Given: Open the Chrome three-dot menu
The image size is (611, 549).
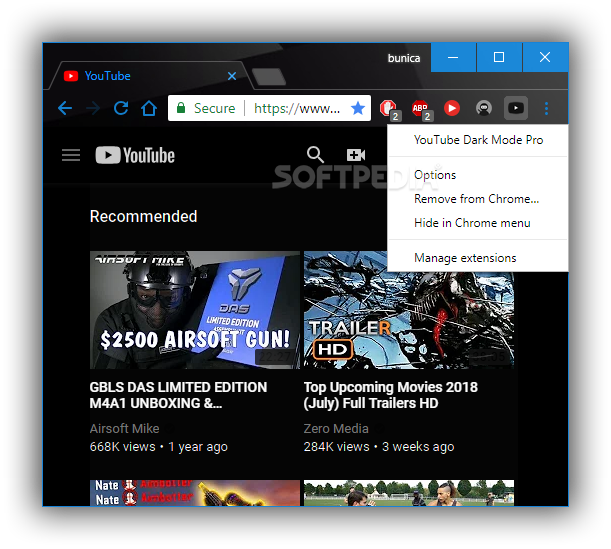Looking at the screenshot, I should point(546,108).
